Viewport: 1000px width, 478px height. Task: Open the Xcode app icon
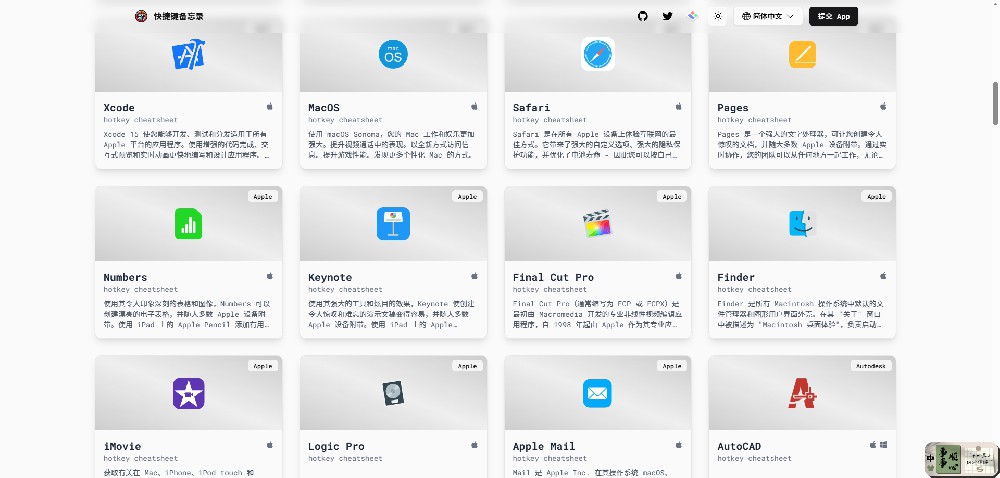tap(189, 54)
